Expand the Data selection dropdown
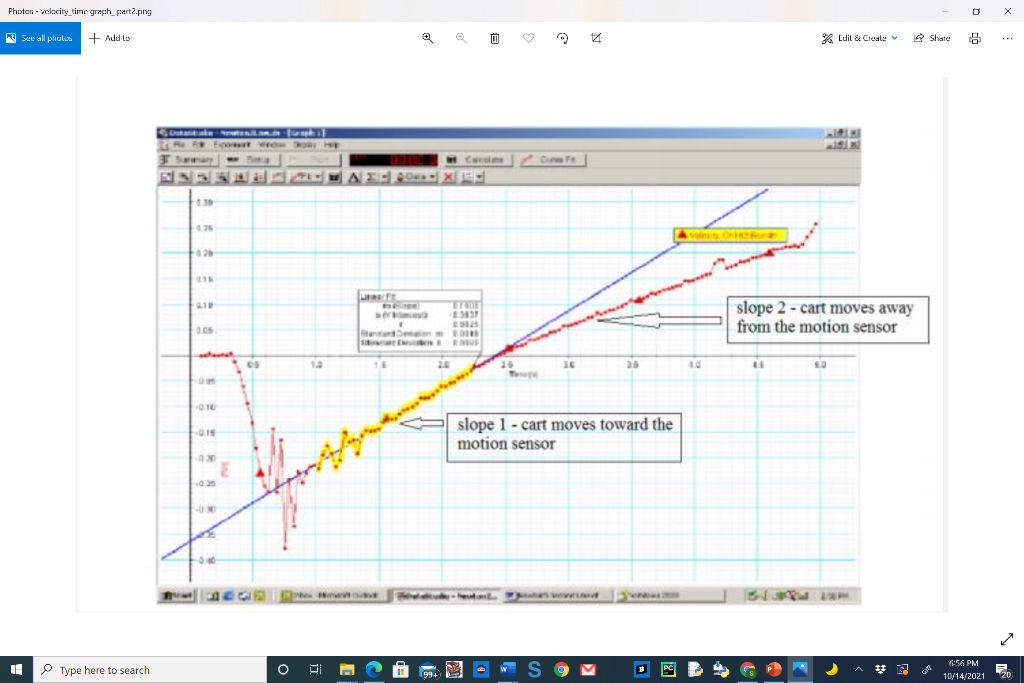Viewport: 1024px width, 683px height. (x=432, y=176)
